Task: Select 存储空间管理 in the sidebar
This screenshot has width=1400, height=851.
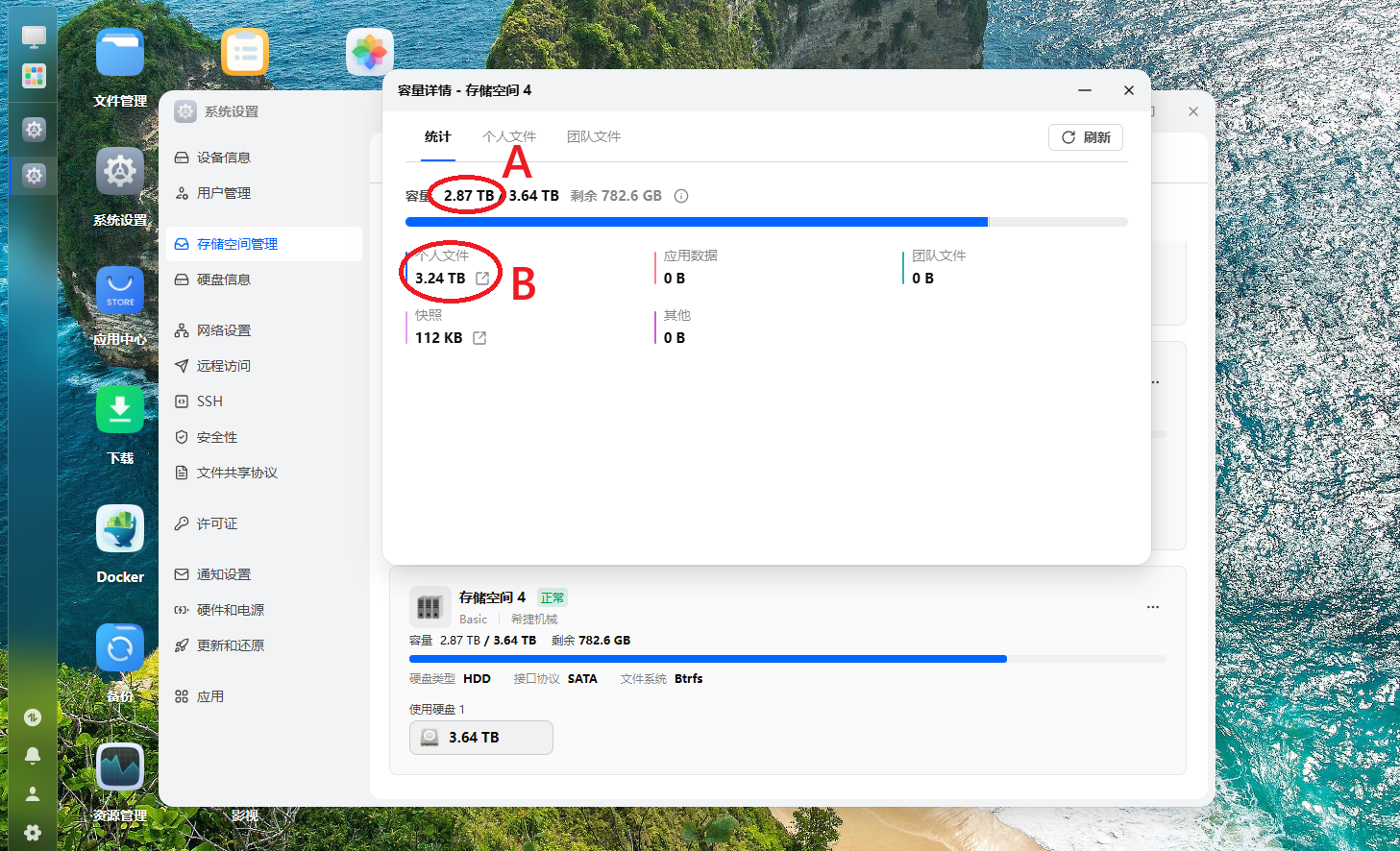Action: click(264, 244)
